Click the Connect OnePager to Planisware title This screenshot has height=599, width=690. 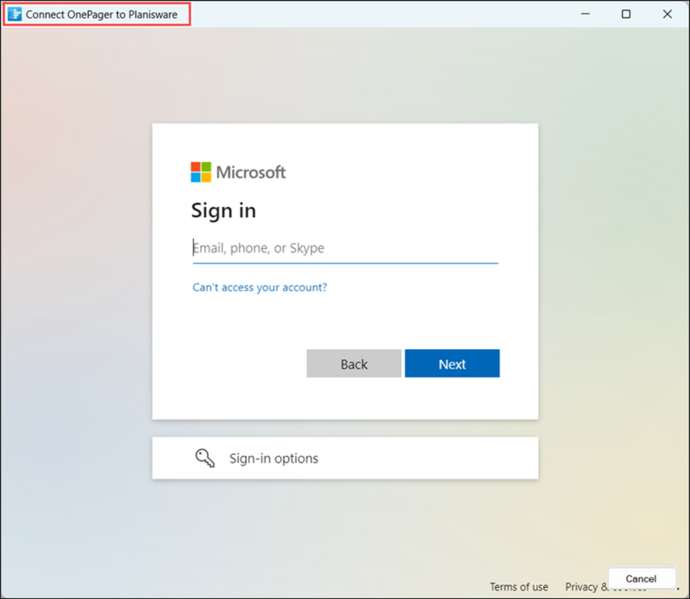click(102, 15)
